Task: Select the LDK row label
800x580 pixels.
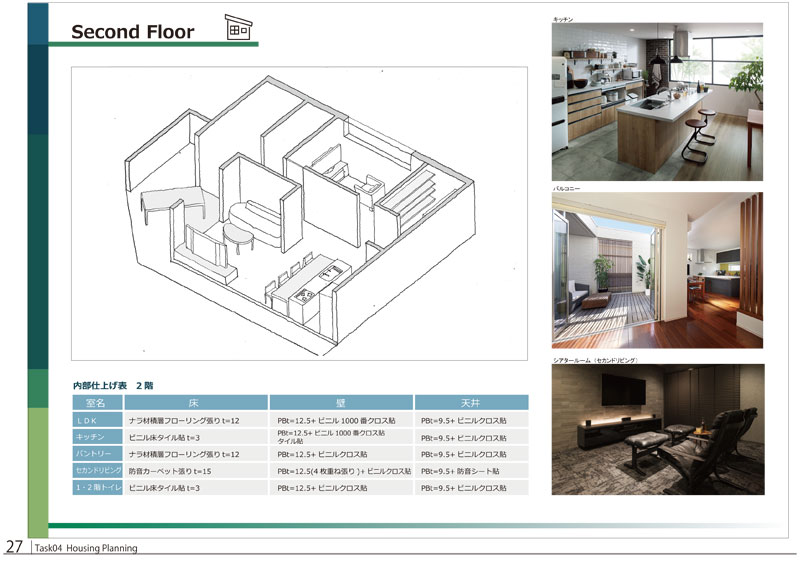Action: pyautogui.click(x=97, y=421)
